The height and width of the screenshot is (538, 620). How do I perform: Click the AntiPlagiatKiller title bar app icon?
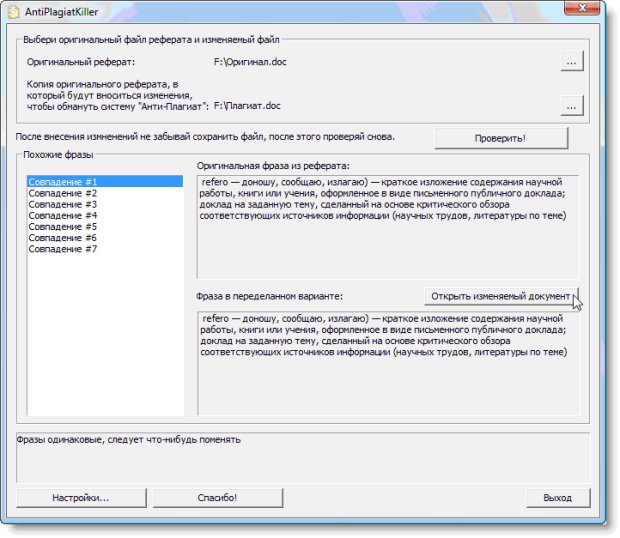14,12
